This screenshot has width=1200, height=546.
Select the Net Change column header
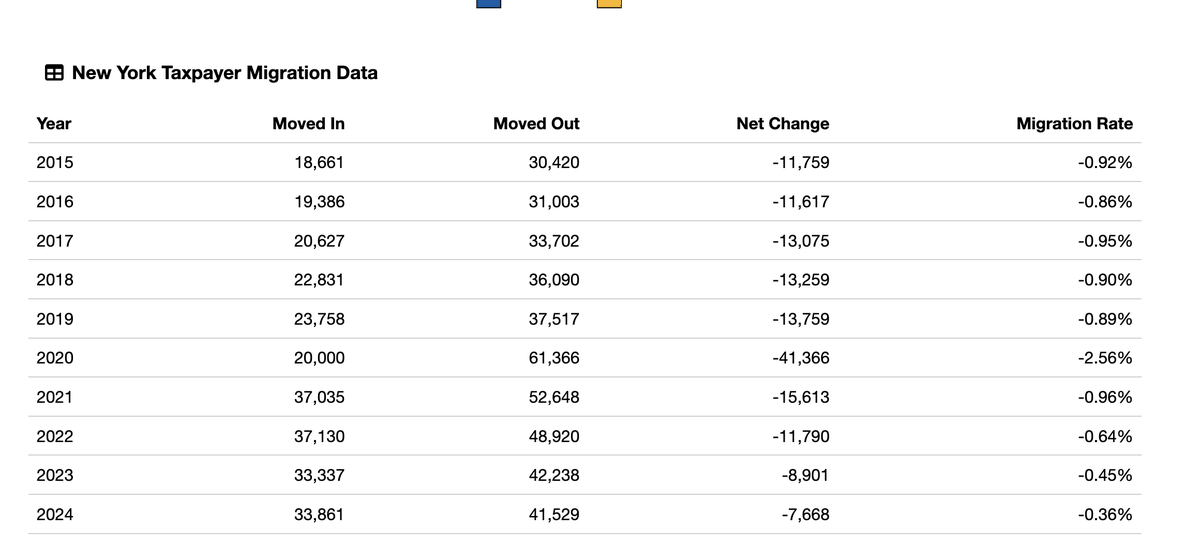point(783,124)
